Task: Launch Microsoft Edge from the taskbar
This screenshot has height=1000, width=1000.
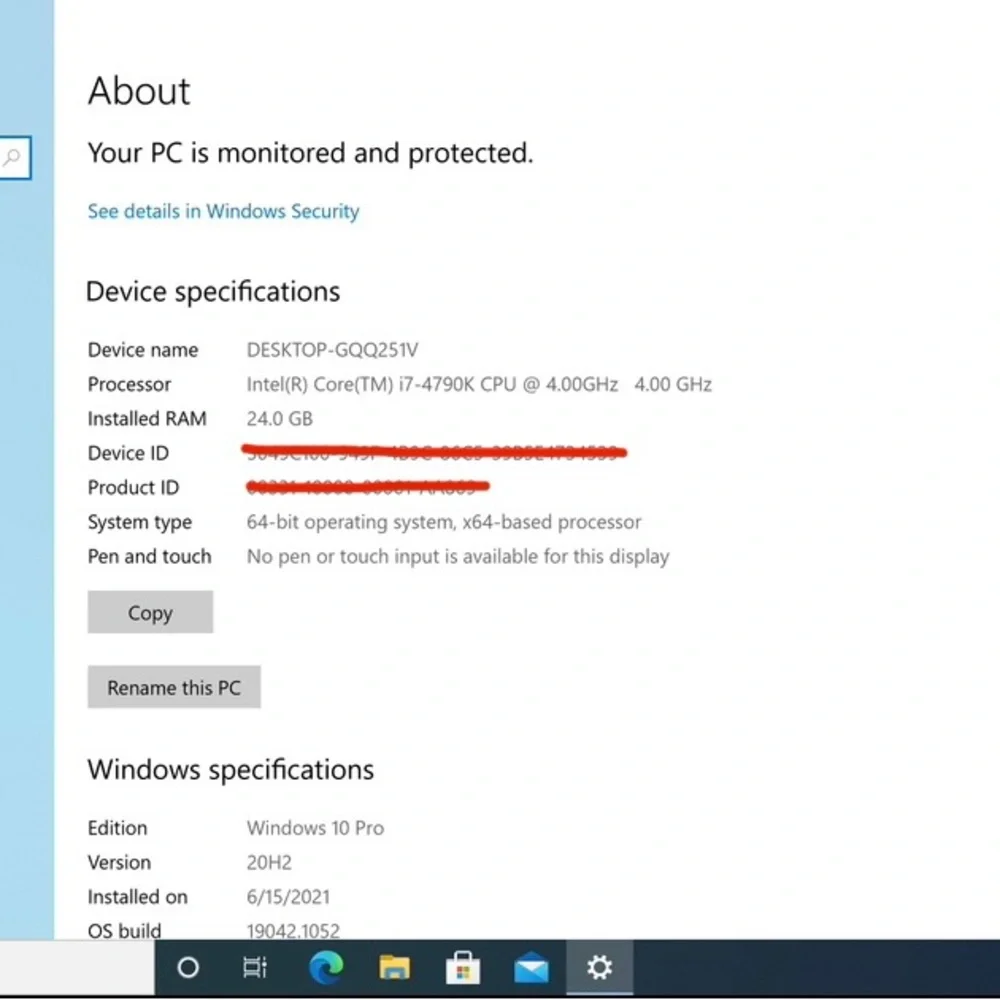Action: coord(326,967)
